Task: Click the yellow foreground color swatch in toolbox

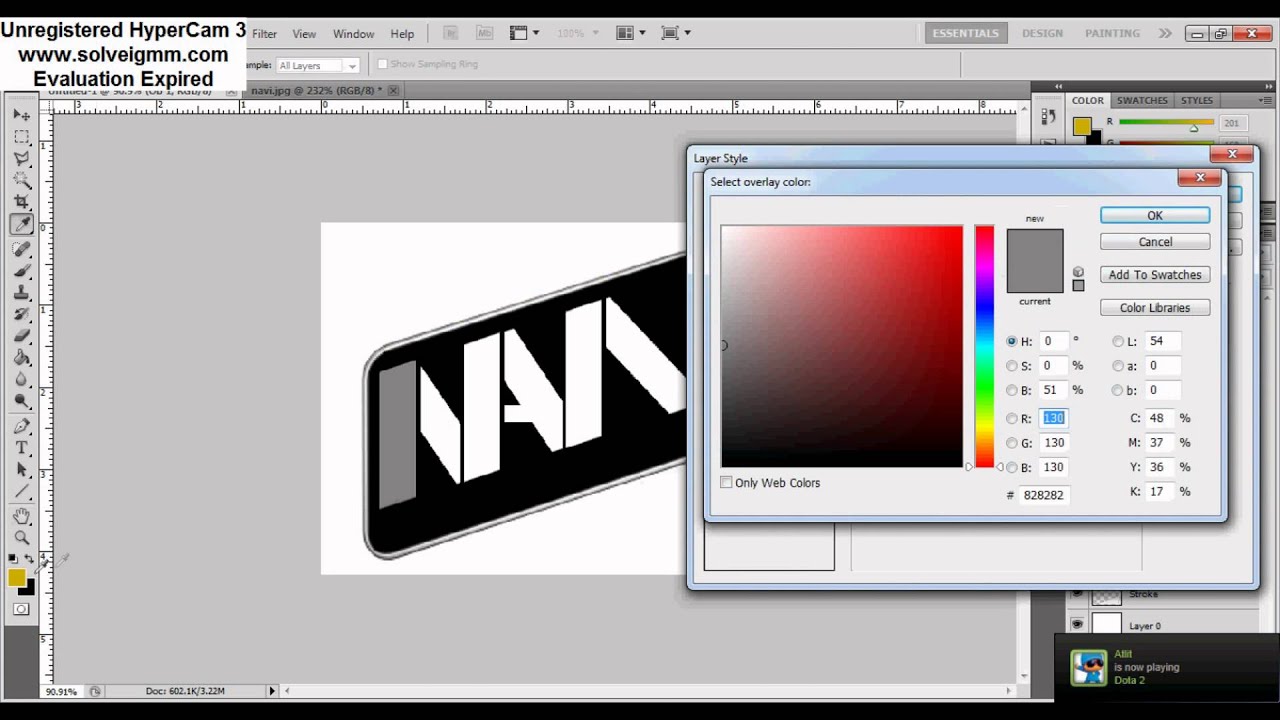Action: pos(16,577)
